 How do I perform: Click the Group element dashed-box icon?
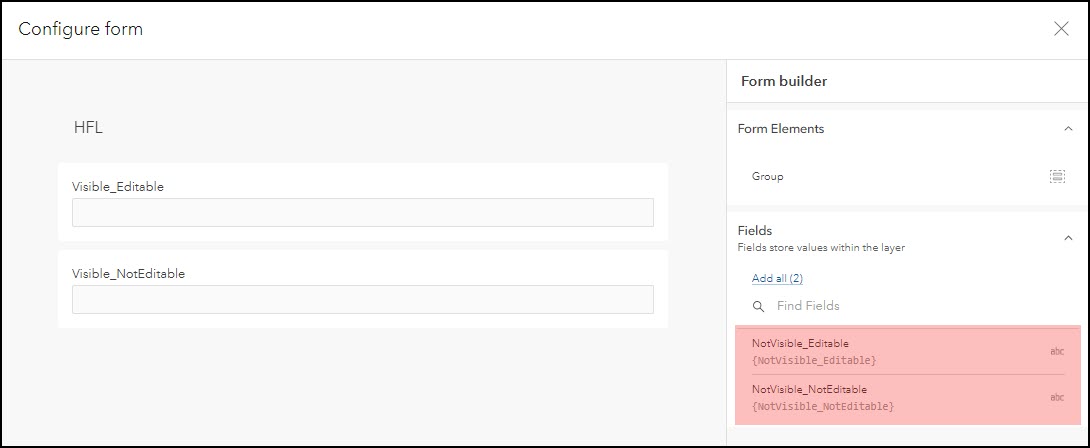pos(1057,176)
